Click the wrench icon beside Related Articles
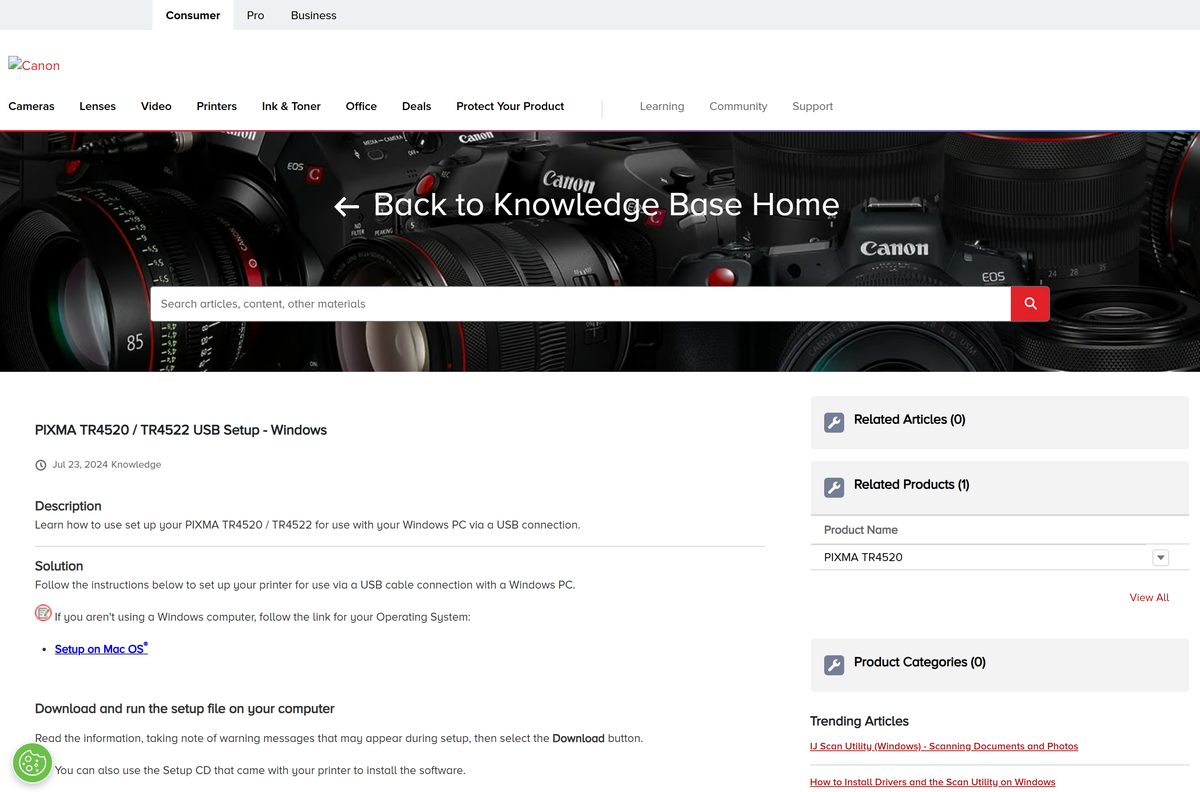This screenshot has height=792, width=1200. 834,423
